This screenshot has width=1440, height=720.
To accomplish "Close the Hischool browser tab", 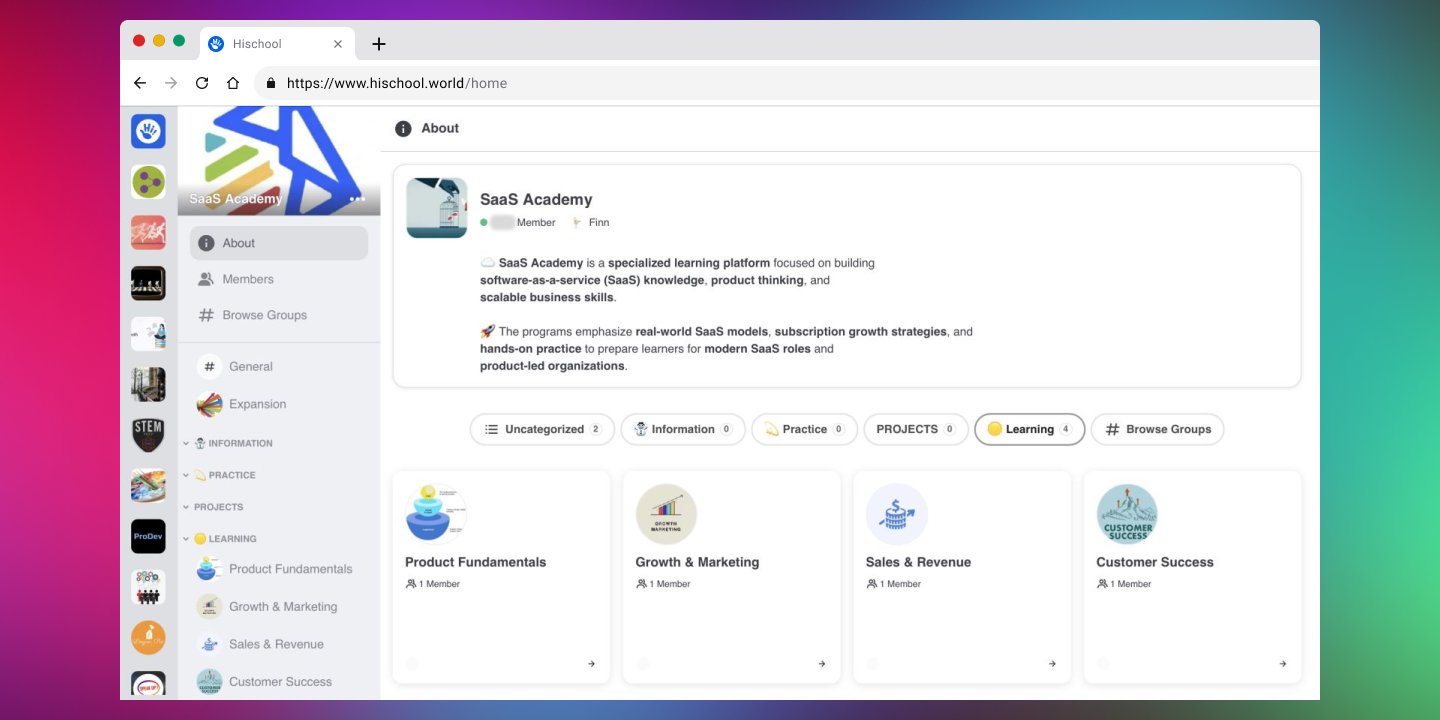I will (x=338, y=44).
